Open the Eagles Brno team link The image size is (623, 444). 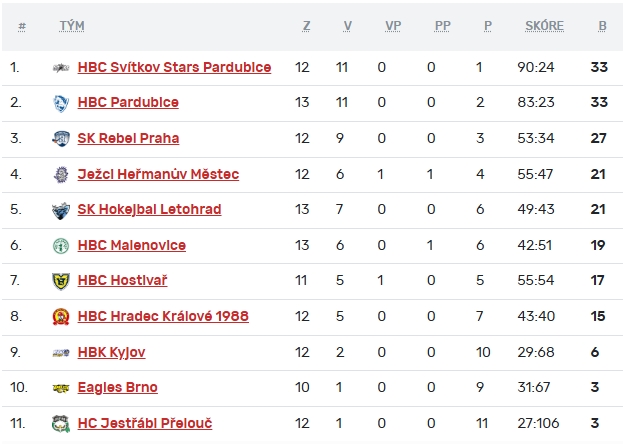click(117, 388)
